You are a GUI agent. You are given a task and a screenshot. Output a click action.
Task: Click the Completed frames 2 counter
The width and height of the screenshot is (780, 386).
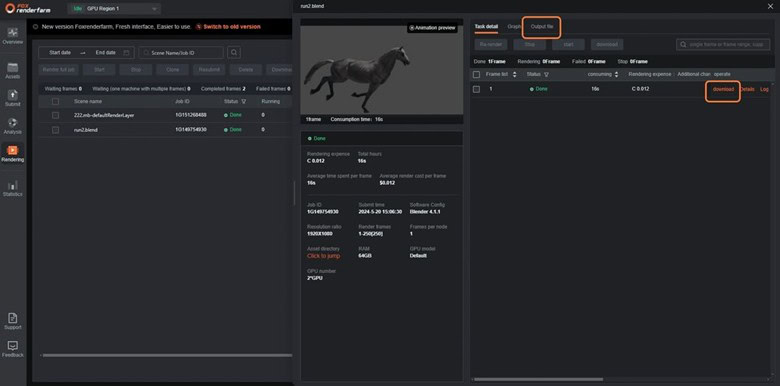click(x=223, y=89)
